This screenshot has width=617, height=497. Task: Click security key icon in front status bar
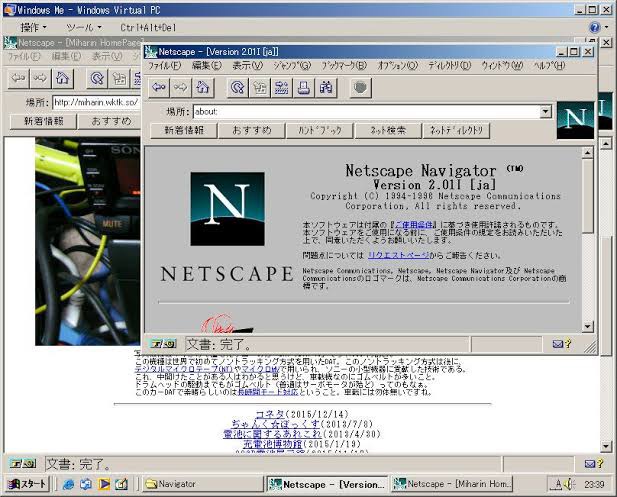pos(163,344)
